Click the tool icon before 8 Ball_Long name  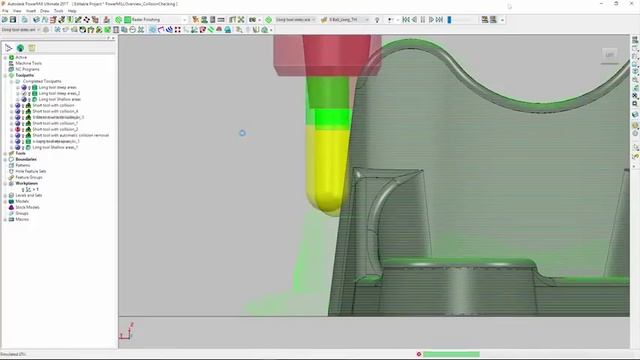[324, 20]
